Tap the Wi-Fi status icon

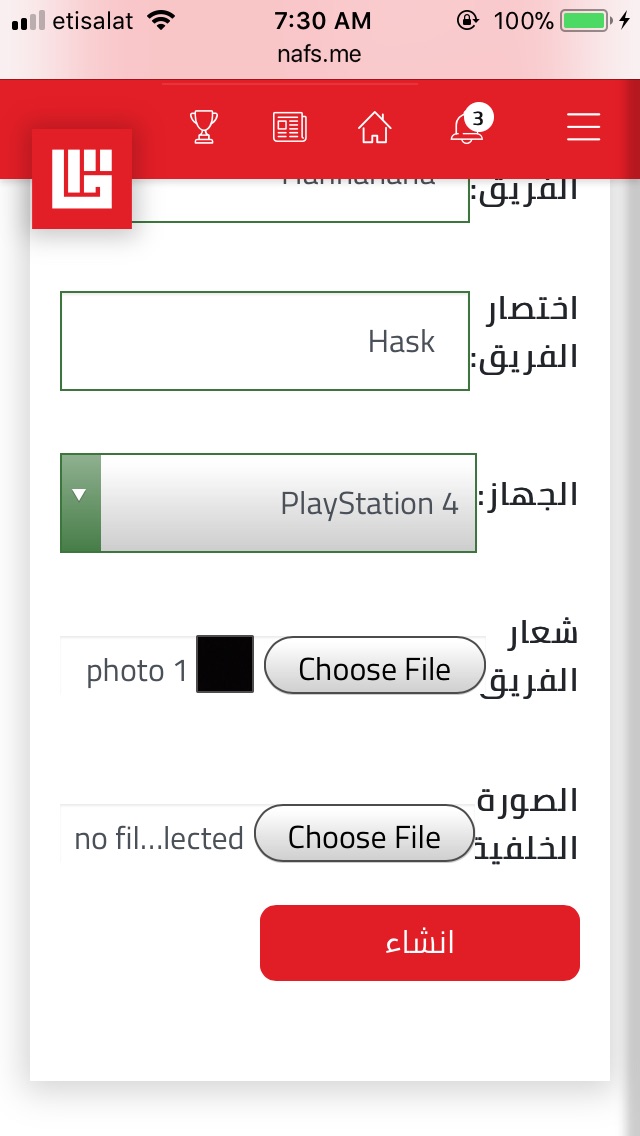158,20
